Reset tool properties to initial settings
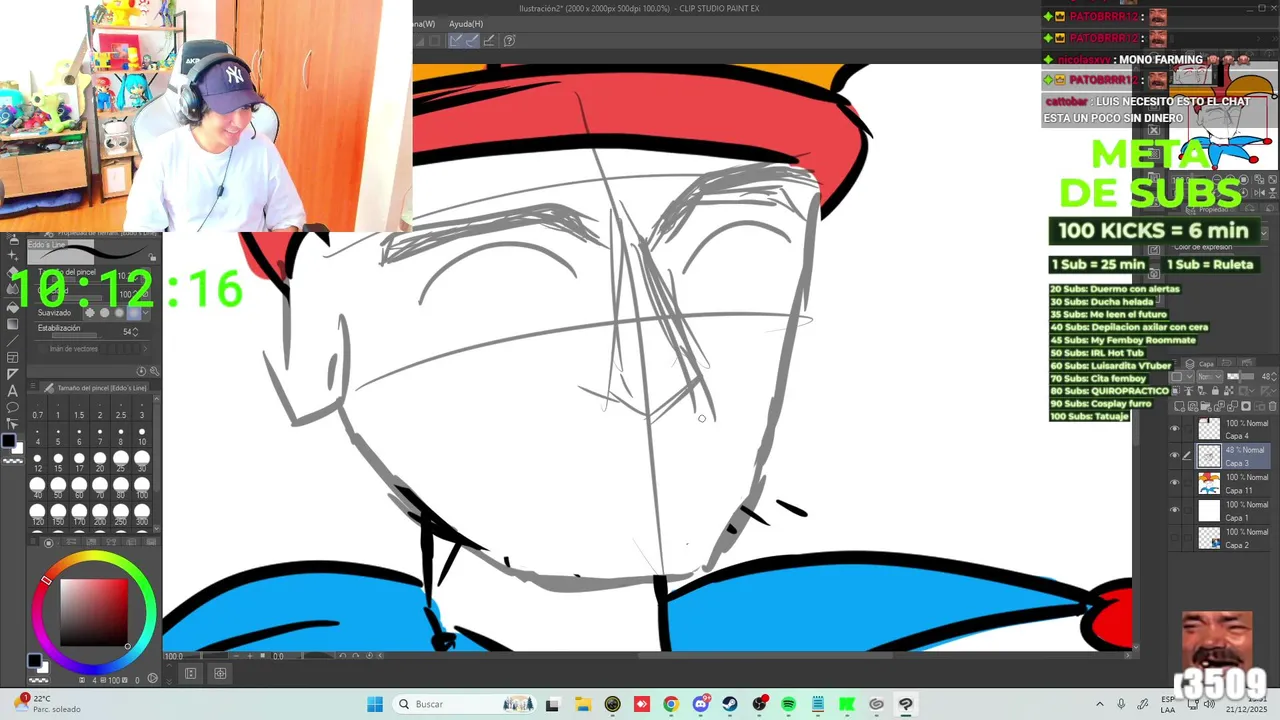The image size is (1280, 720). click(141, 371)
